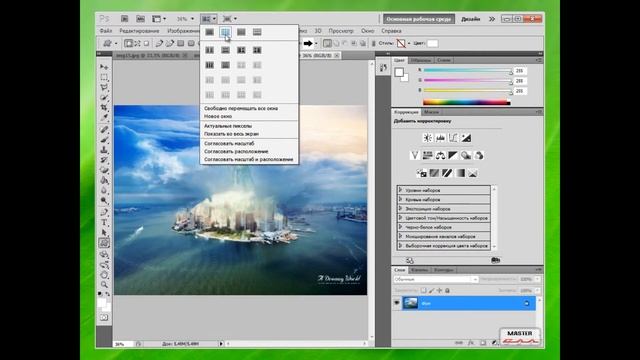The width and height of the screenshot is (640, 360).
Task: Choose Актуальные пикселы menu entry
Action: [x=228, y=126]
